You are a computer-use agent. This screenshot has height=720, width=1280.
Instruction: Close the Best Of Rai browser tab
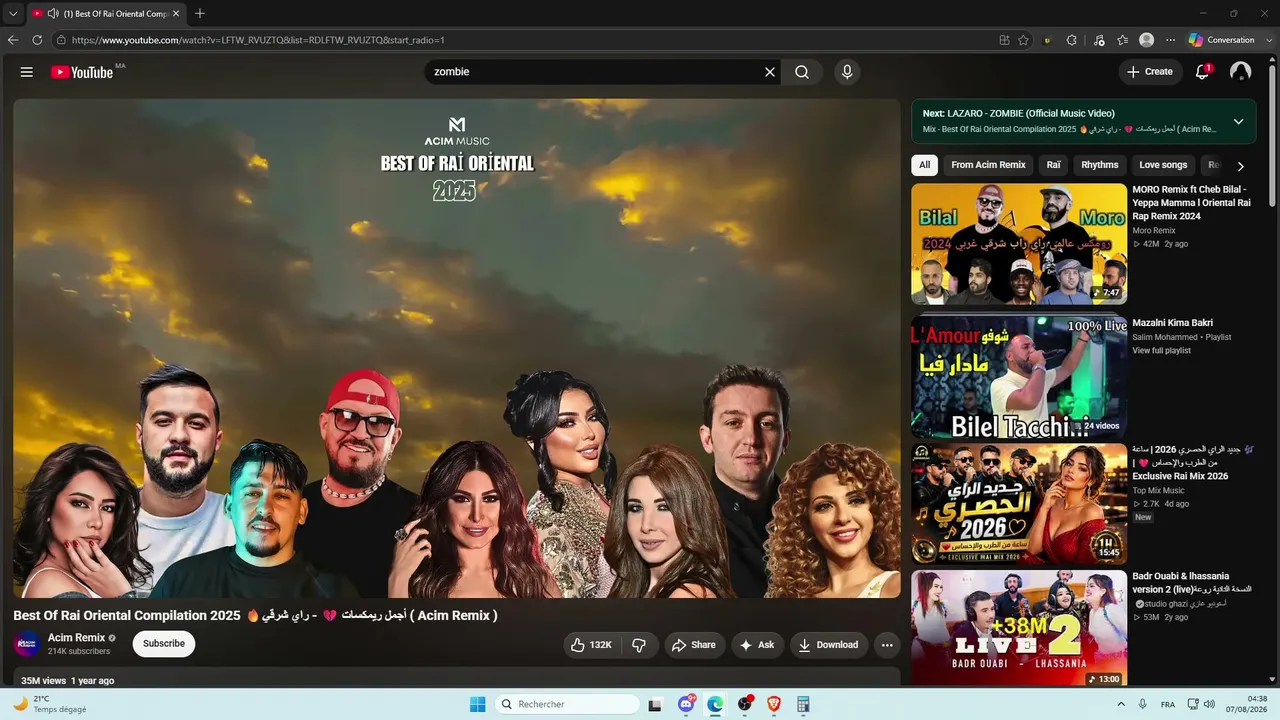pos(176,14)
